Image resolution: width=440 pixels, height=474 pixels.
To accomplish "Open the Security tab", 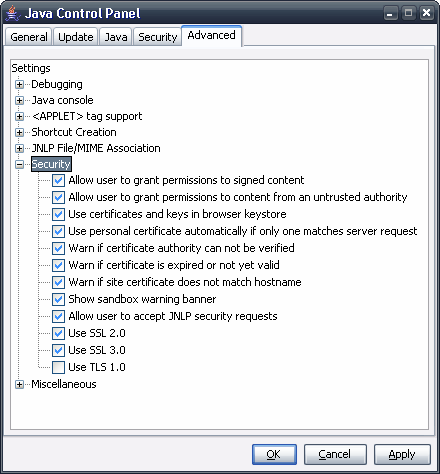I will [157, 37].
